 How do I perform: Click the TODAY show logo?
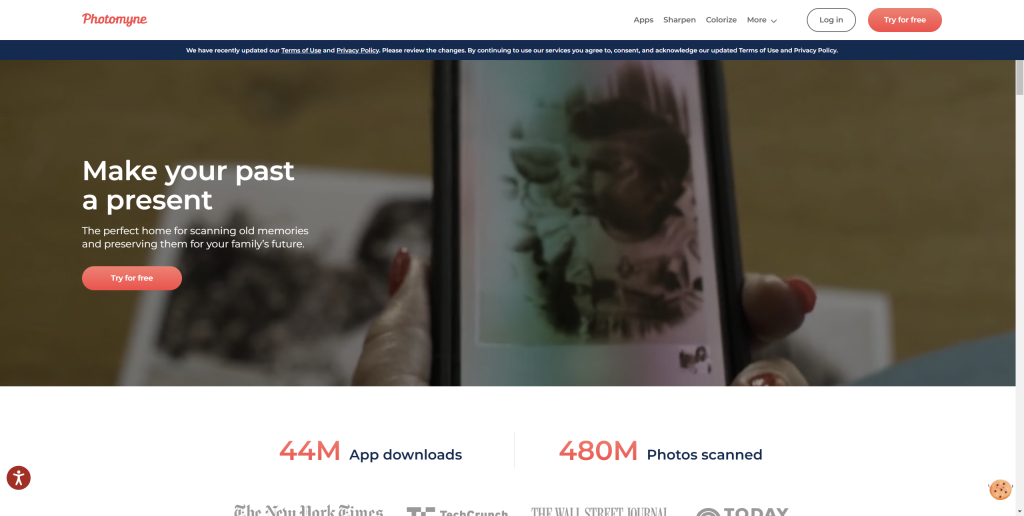pyautogui.click(x=742, y=511)
